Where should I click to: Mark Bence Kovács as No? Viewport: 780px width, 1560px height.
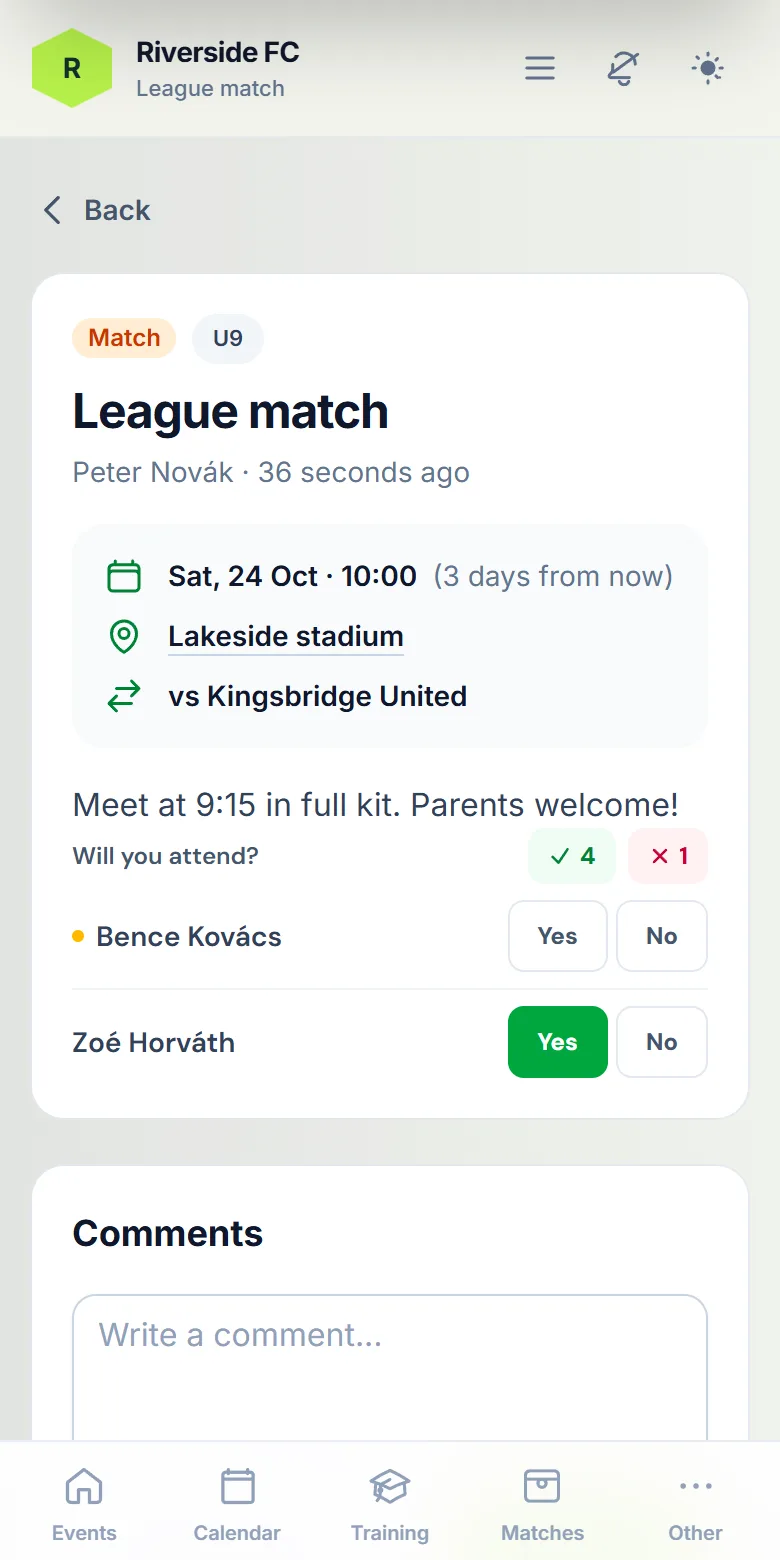tap(662, 936)
